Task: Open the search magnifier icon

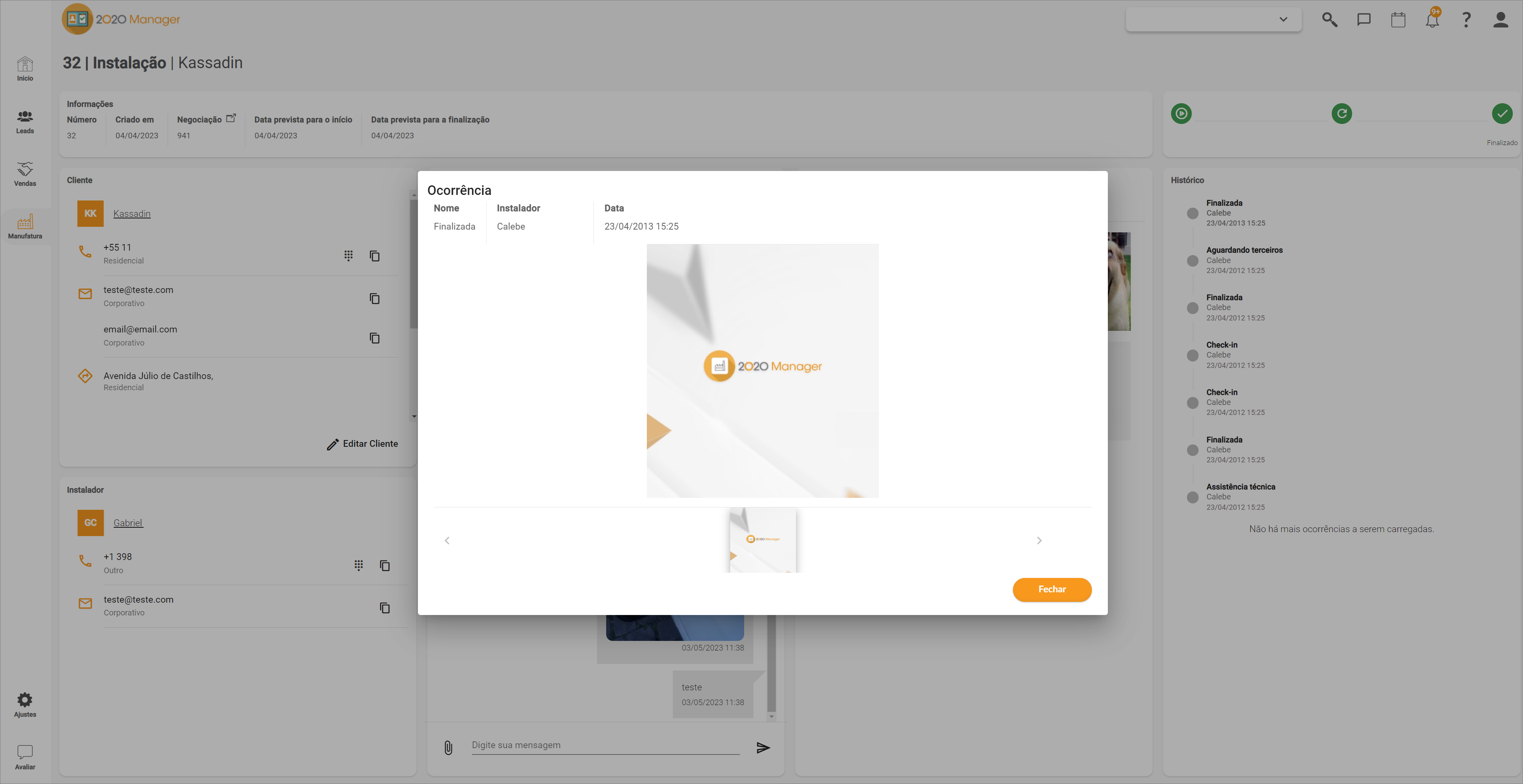Action: 1329,20
